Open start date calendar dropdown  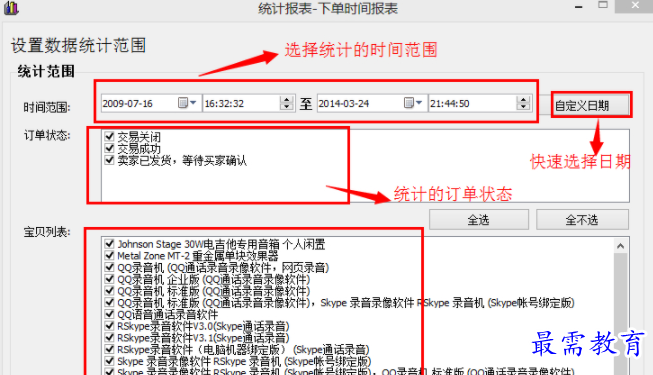(187, 102)
